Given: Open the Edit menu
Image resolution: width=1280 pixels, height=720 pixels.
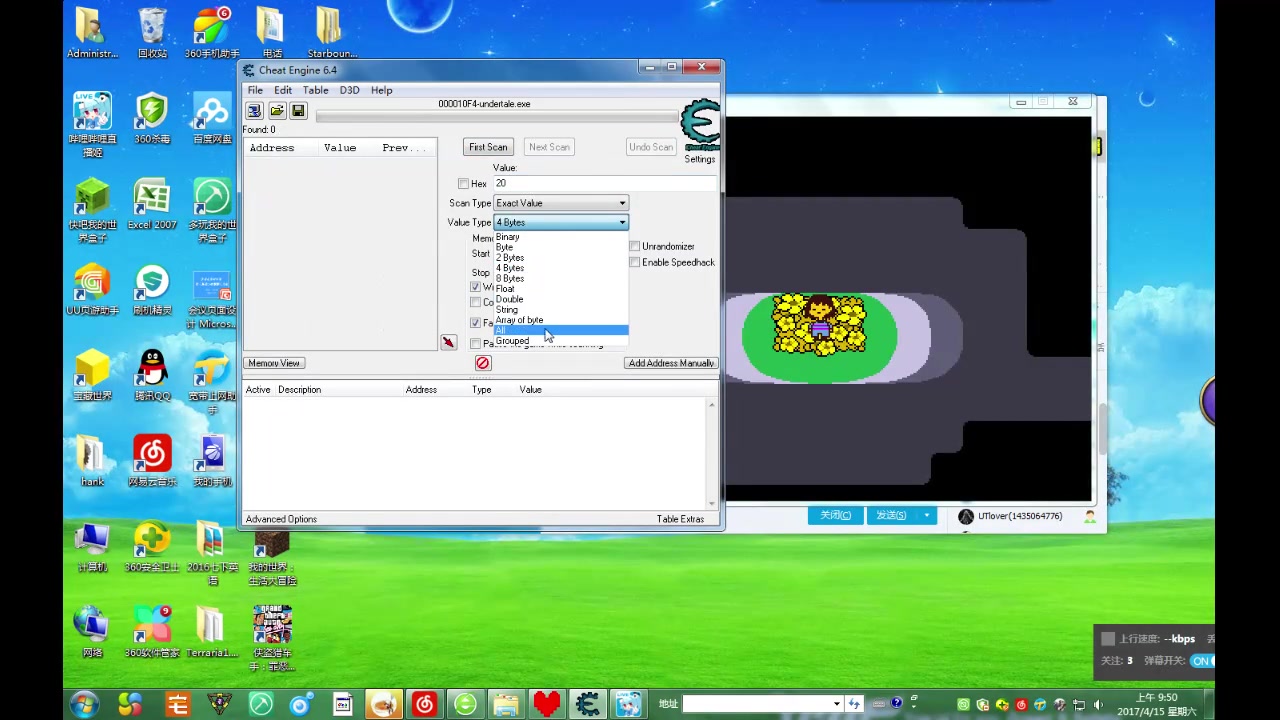Looking at the screenshot, I should coord(283,90).
